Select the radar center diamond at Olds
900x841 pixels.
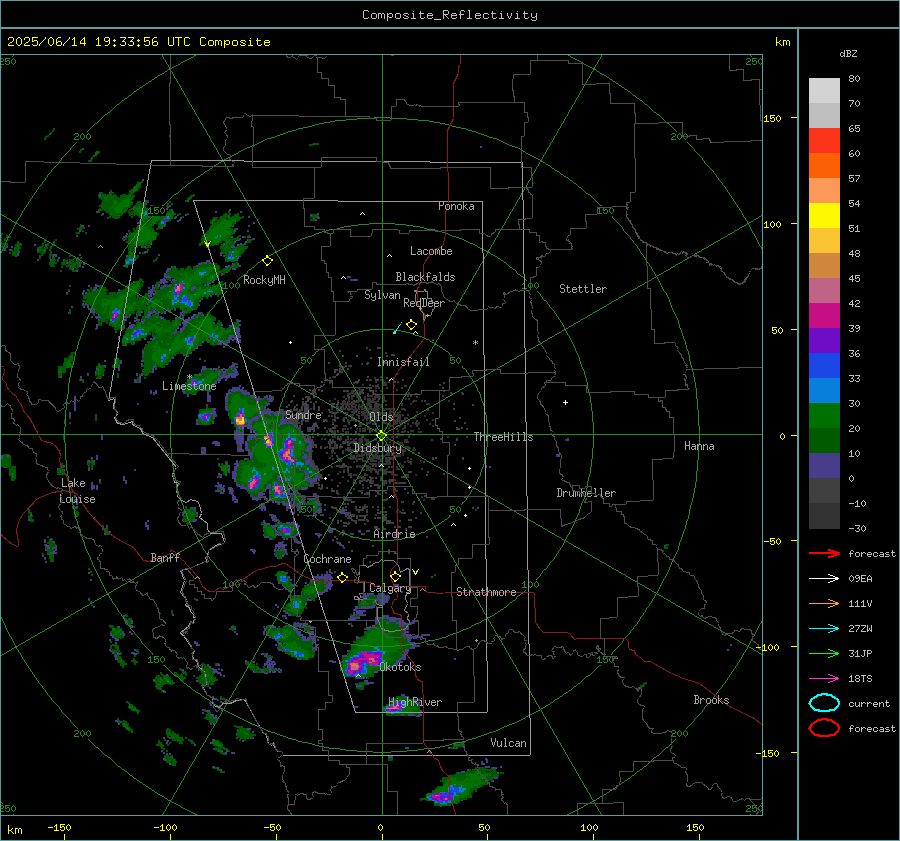[x=381, y=436]
